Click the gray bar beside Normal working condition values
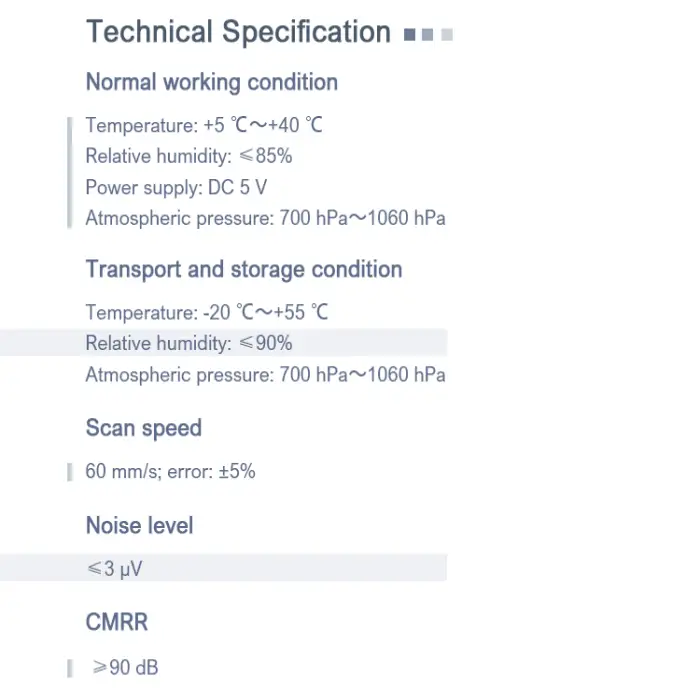 70,172
